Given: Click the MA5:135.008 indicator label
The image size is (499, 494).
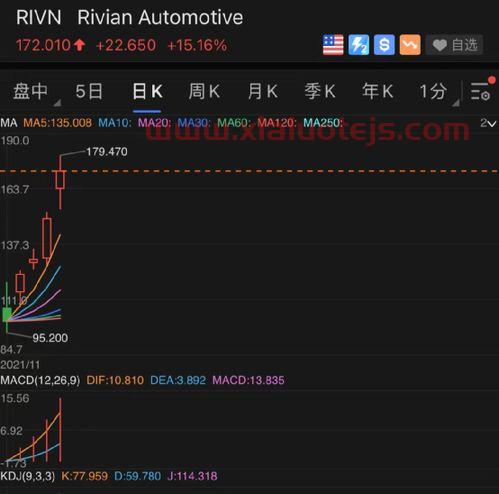Looking at the screenshot, I should [57, 123].
